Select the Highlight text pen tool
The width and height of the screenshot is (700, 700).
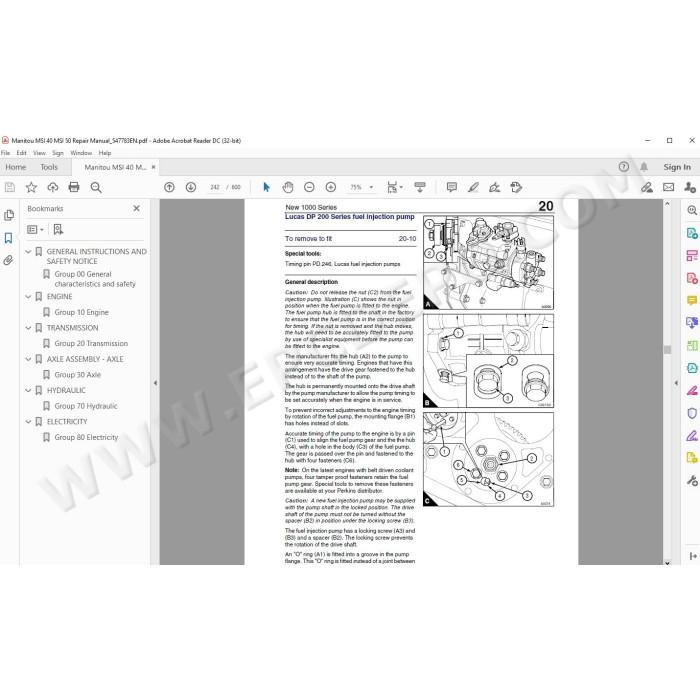pyautogui.click(x=473, y=187)
